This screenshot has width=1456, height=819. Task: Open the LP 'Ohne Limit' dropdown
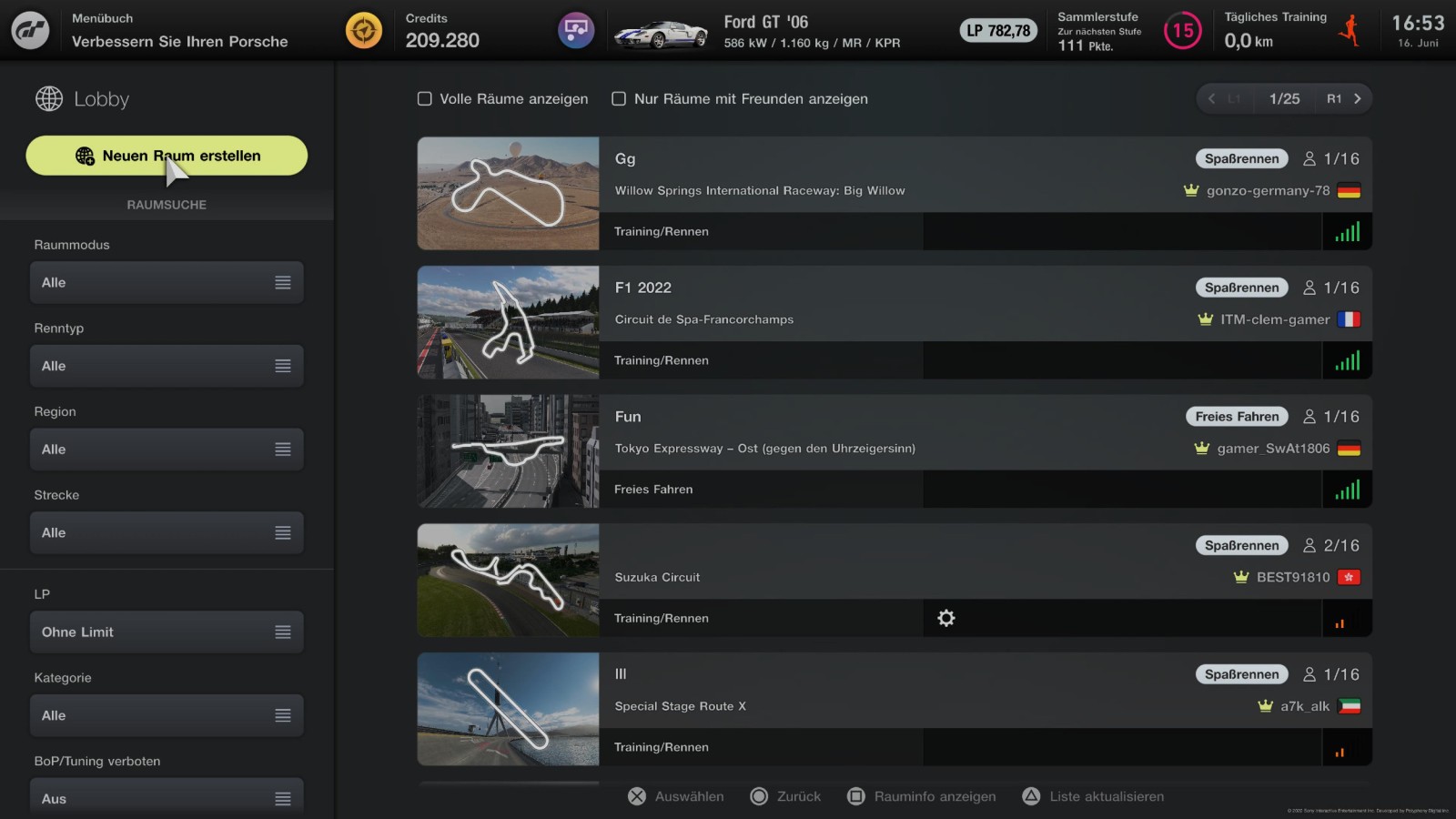pyautogui.click(x=167, y=632)
